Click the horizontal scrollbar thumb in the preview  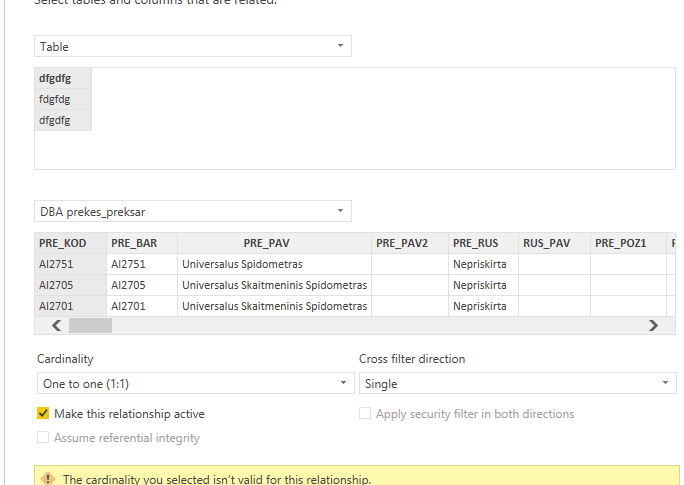pos(90,325)
